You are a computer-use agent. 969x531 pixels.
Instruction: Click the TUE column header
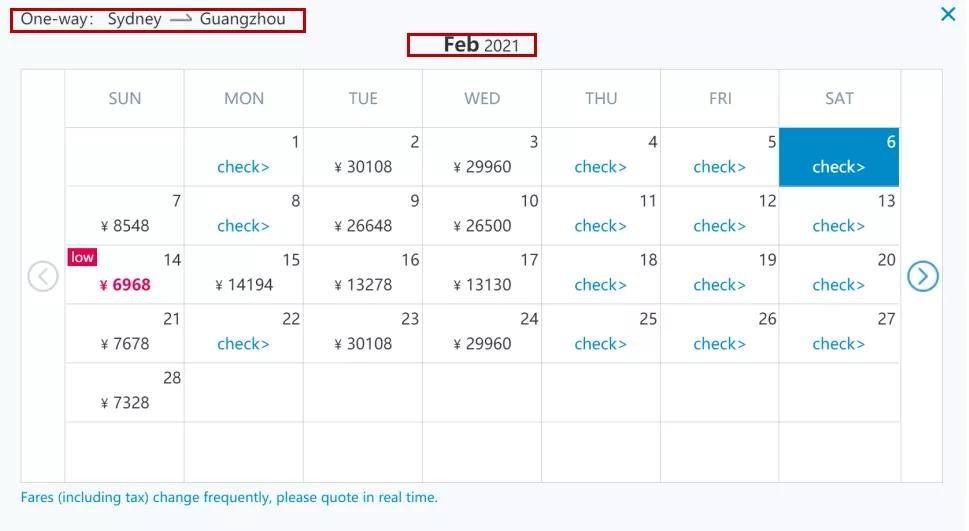[x=363, y=98]
